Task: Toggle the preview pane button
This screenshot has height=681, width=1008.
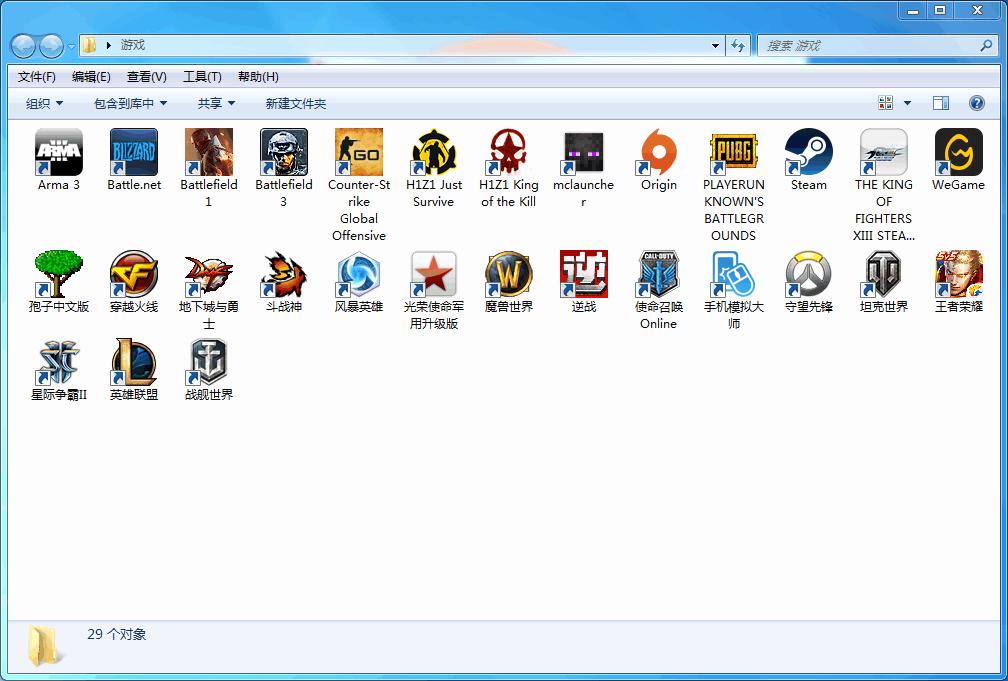Action: point(940,103)
